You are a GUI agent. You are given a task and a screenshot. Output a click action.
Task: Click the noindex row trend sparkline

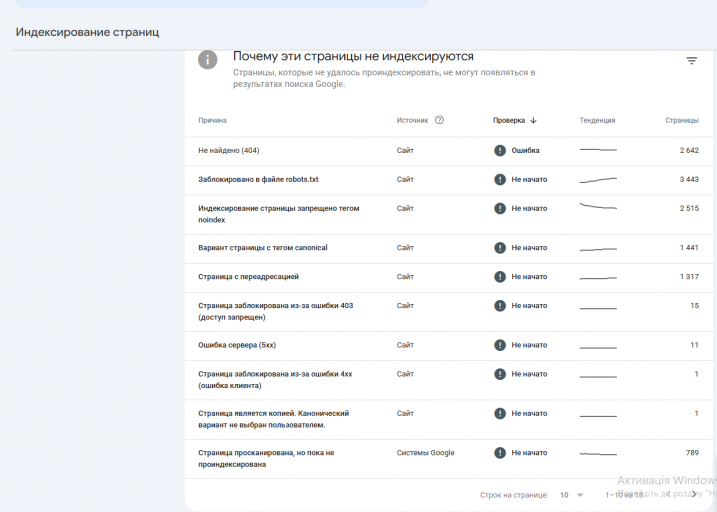[598, 206]
